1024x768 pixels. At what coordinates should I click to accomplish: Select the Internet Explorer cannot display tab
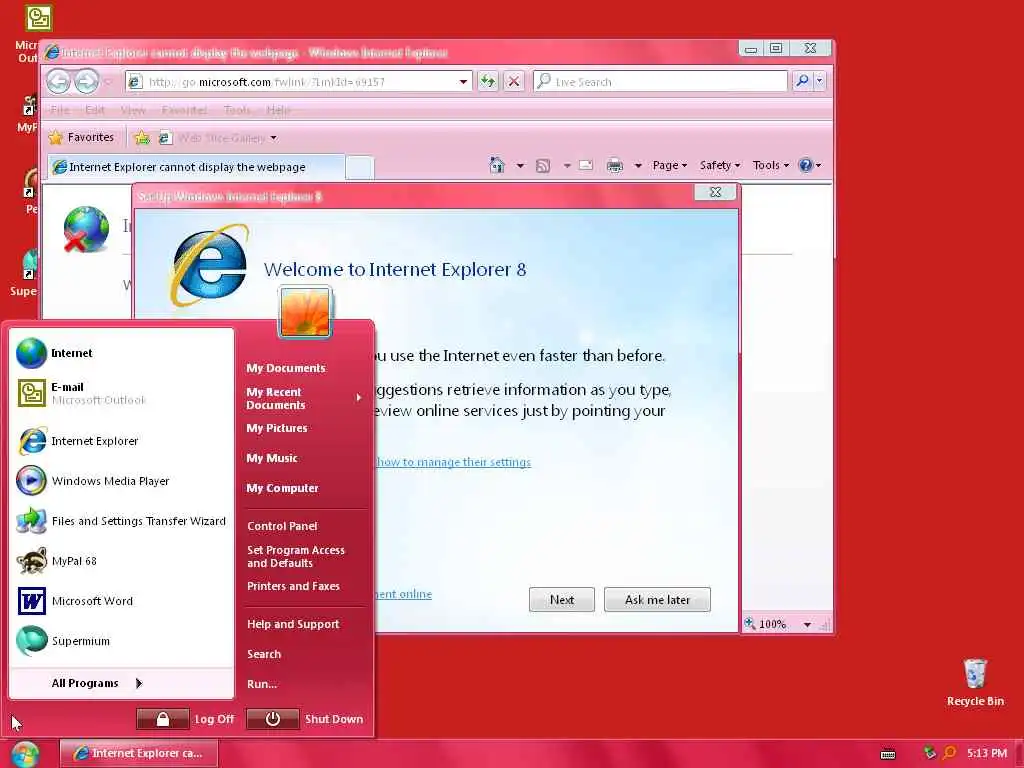[x=196, y=167]
